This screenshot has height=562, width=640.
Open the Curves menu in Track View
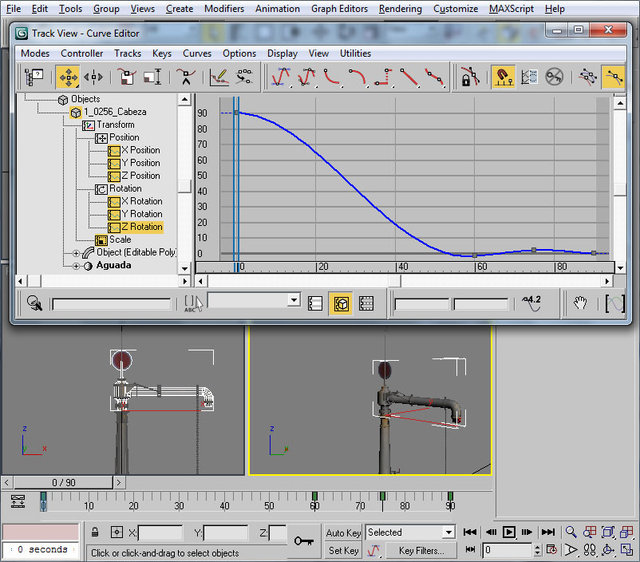pyautogui.click(x=197, y=53)
